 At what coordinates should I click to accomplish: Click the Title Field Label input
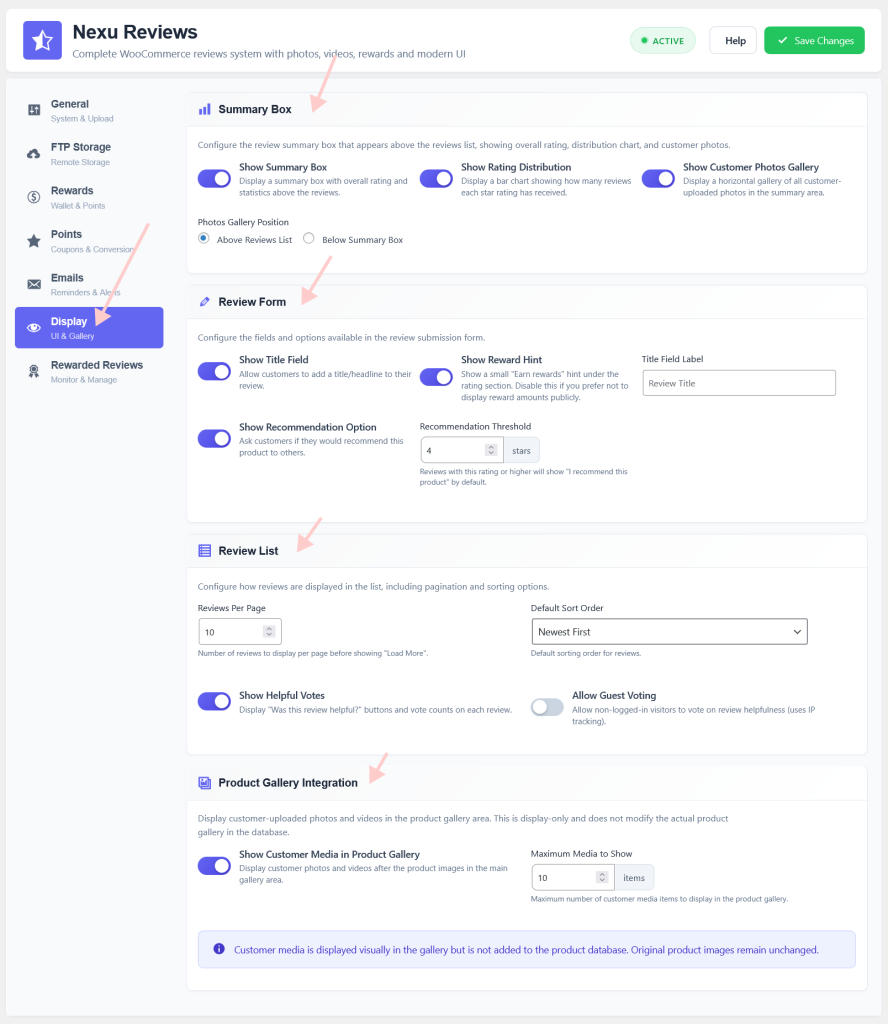[x=739, y=383]
